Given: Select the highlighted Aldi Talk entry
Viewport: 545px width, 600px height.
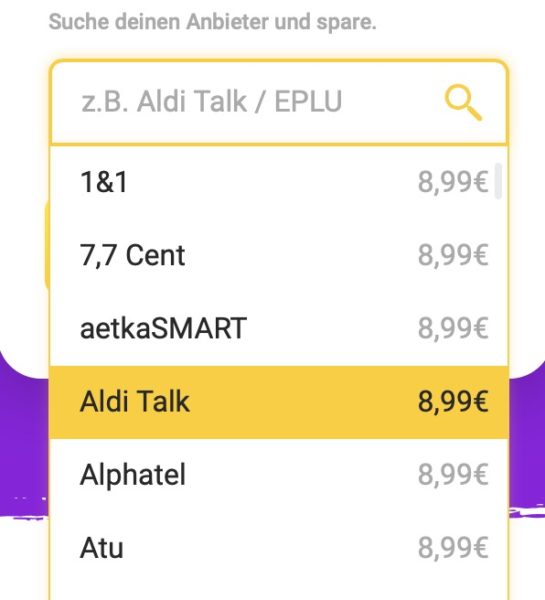Looking at the screenshot, I should [x=279, y=402].
